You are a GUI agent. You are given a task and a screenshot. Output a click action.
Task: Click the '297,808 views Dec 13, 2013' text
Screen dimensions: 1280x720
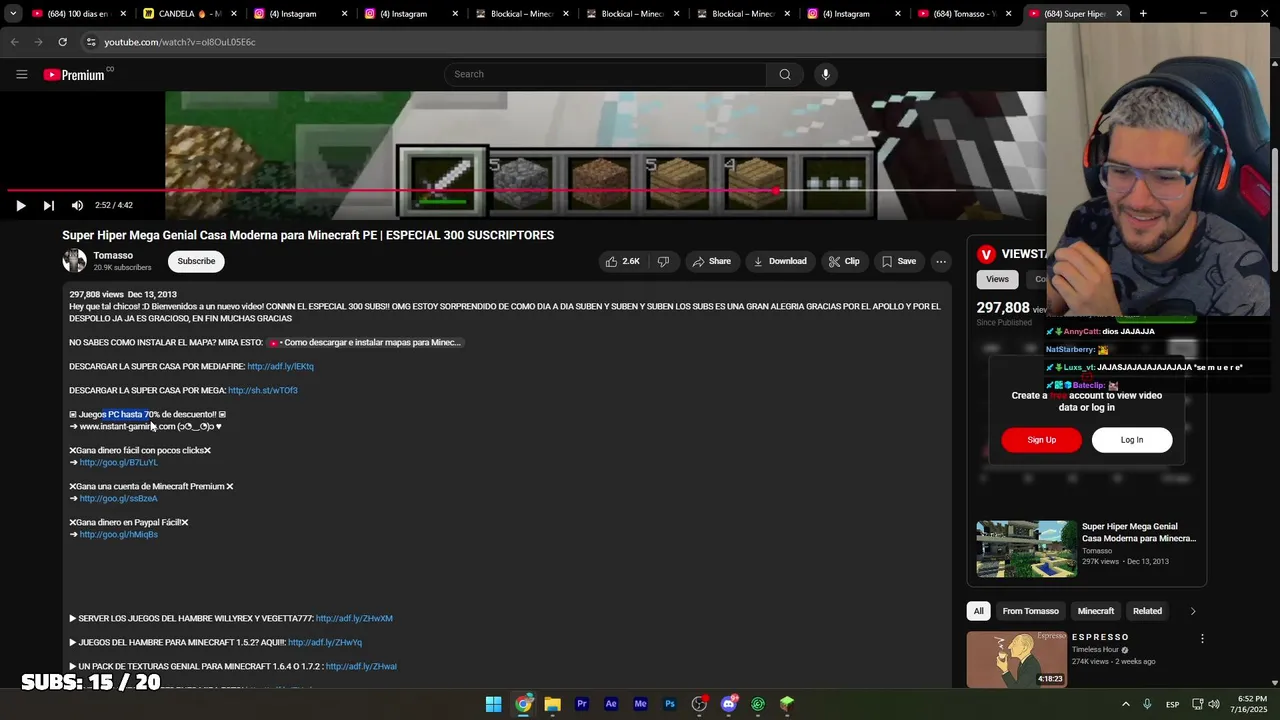[123, 294]
